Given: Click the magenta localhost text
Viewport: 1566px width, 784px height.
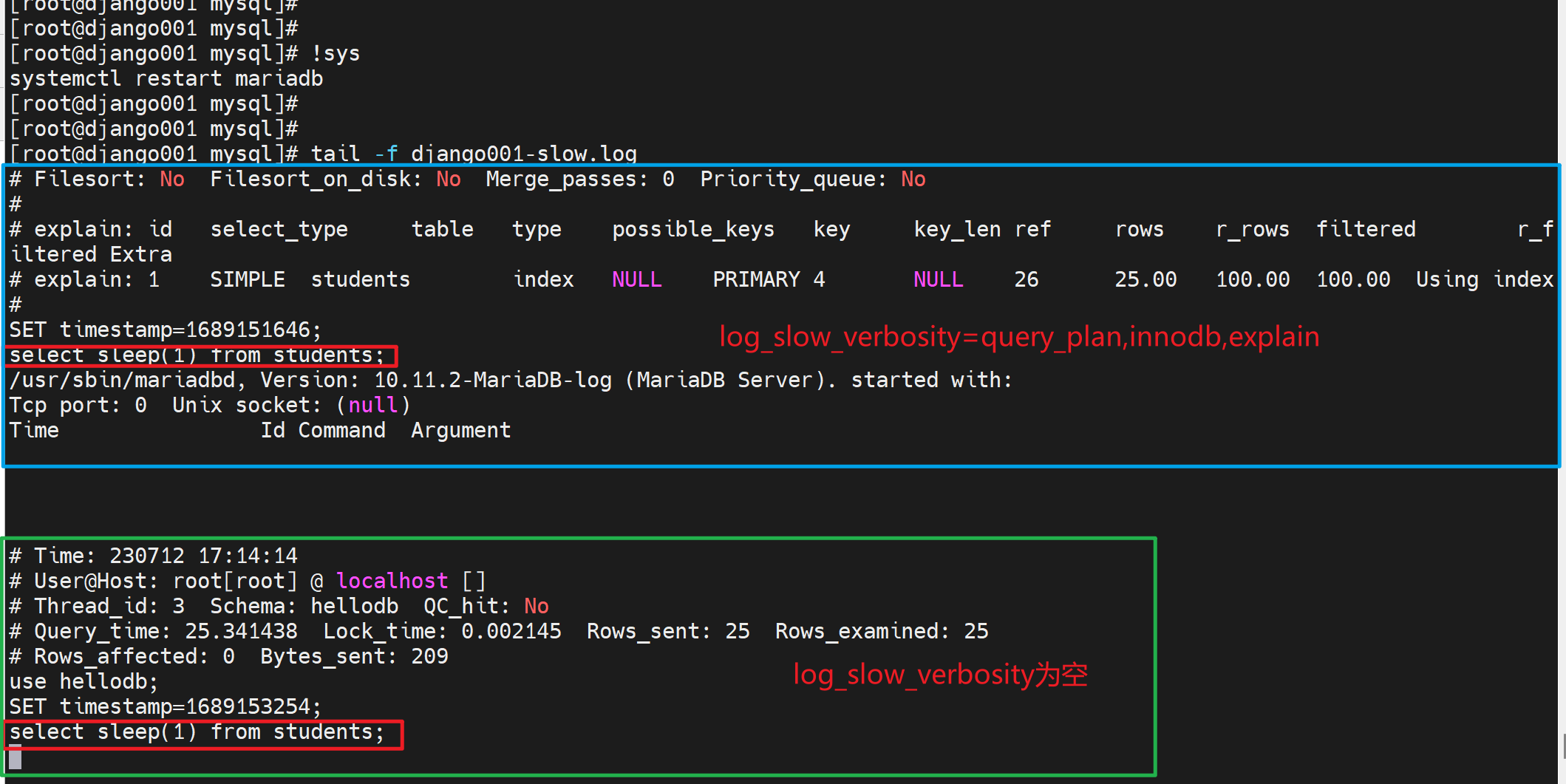Looking at the screenshot, I should pyautogui.click(x=392, y=581).
